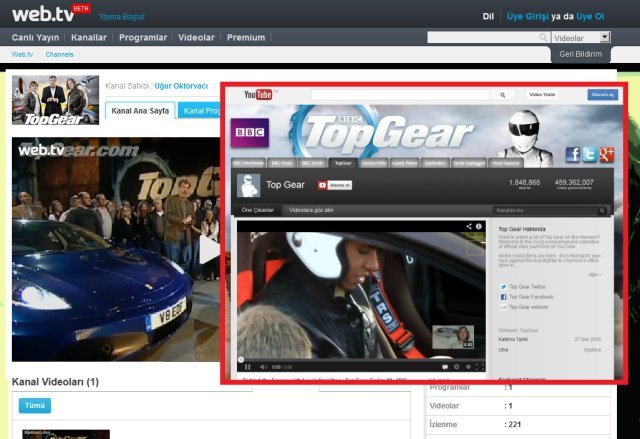Toggle captions on the YouTube player
The height and width of the screenshot is (439, 640).
pyautogui.click(x=445, y=367)
